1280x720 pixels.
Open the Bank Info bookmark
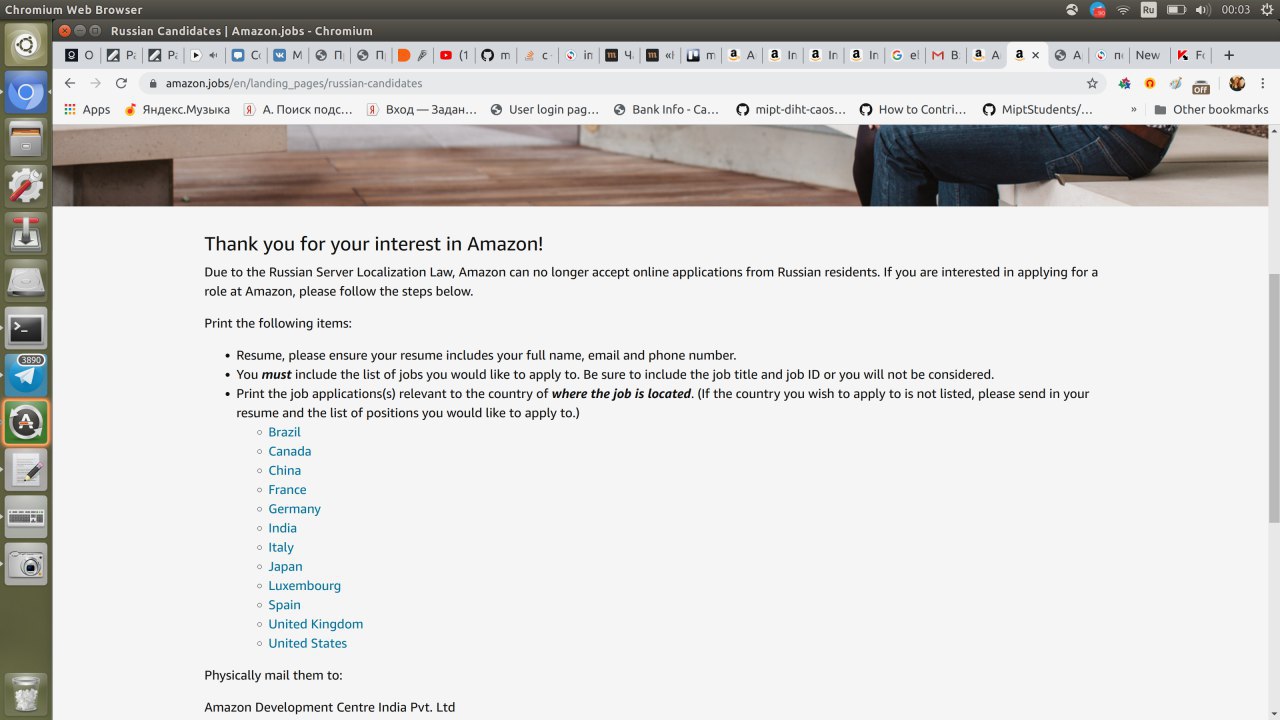[666, 109]
